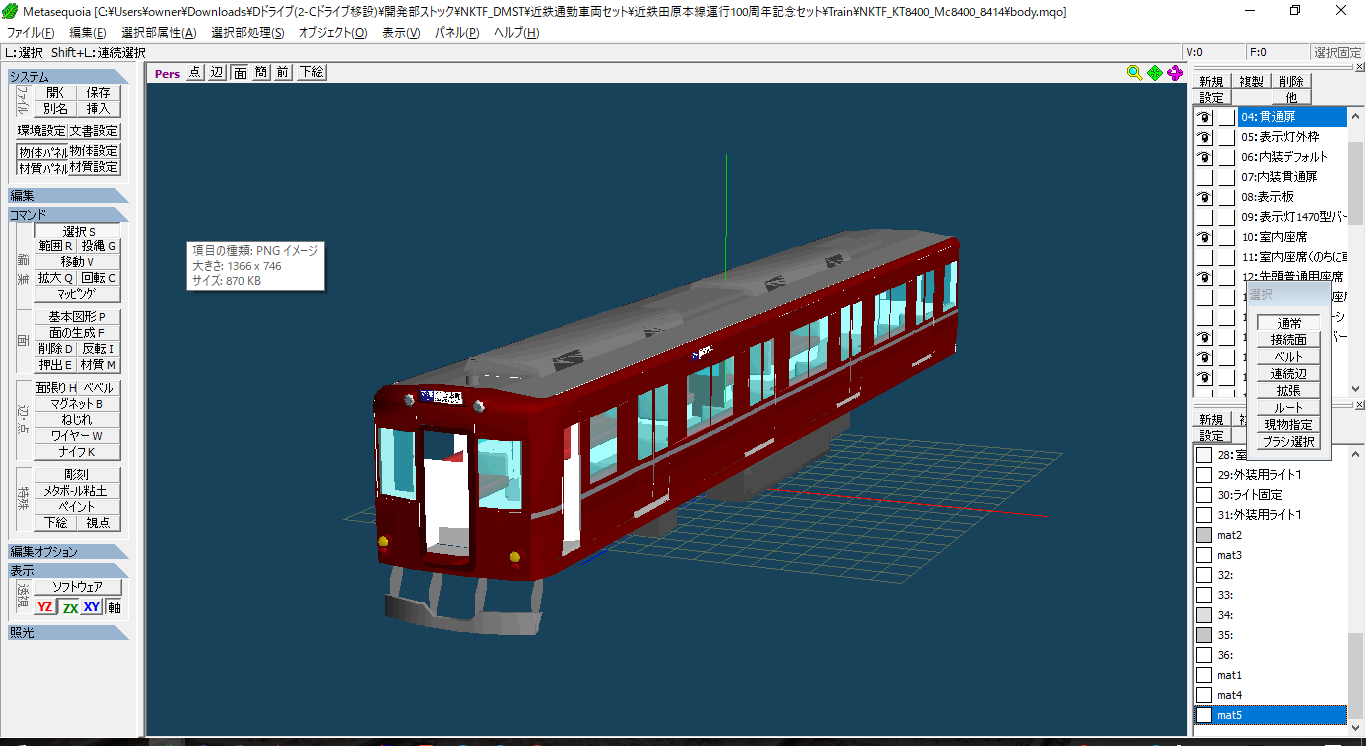1366x746 pixels.
Task: Click the Metasequoia green leaf app icon
Action: coord(10,11)
